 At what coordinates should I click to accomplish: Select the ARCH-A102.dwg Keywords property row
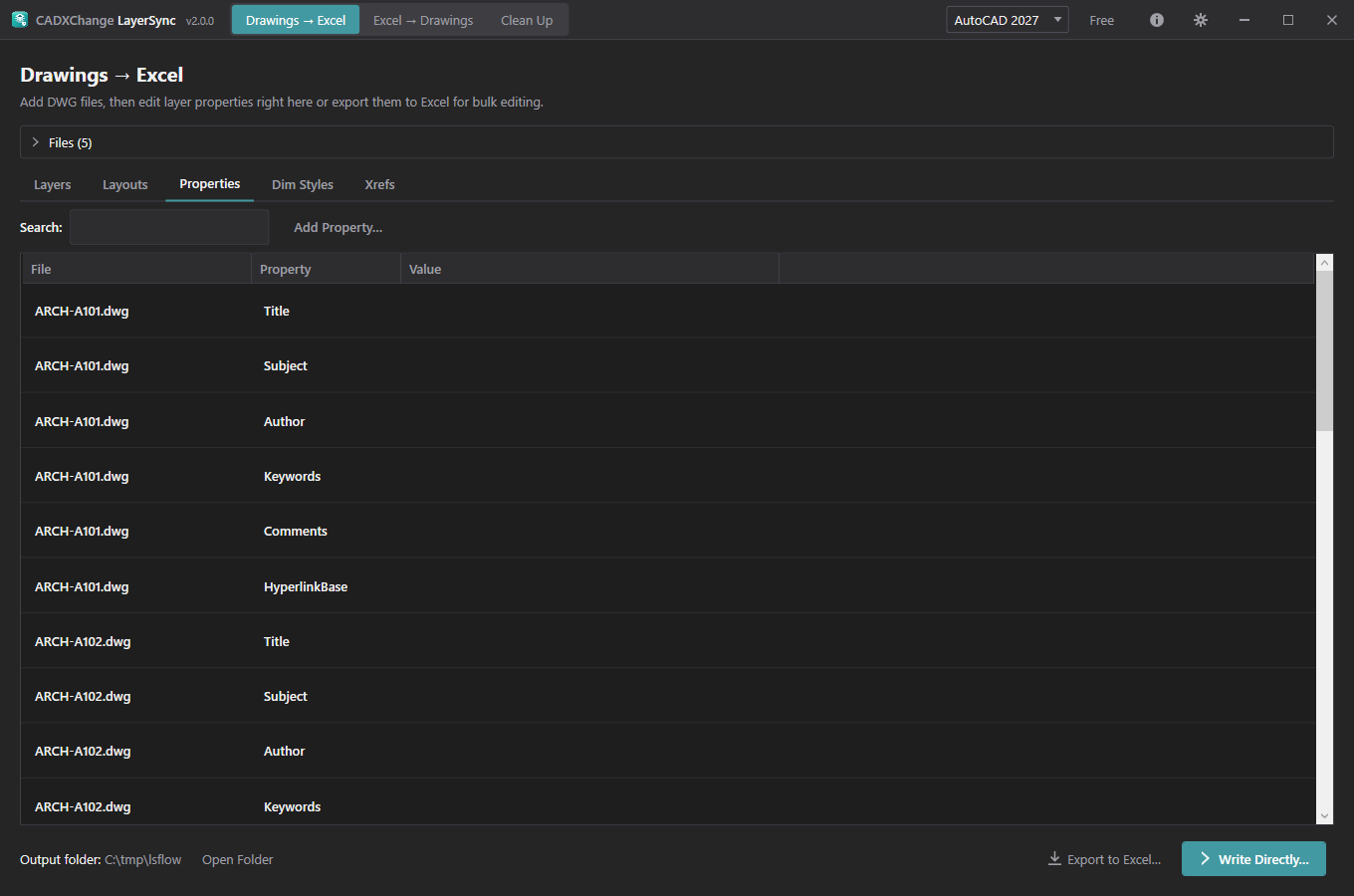(668, 801)
